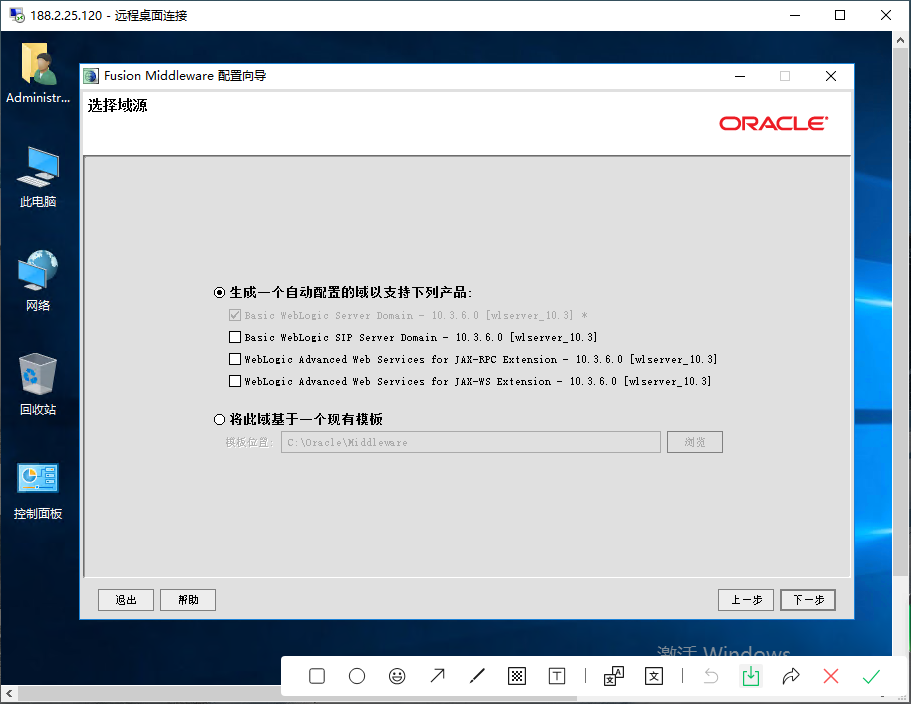The width and height of the screenshot is (911, 704).
Task: Check Basic WebLogic SIP Server Domain
Action: pos(235,337)
